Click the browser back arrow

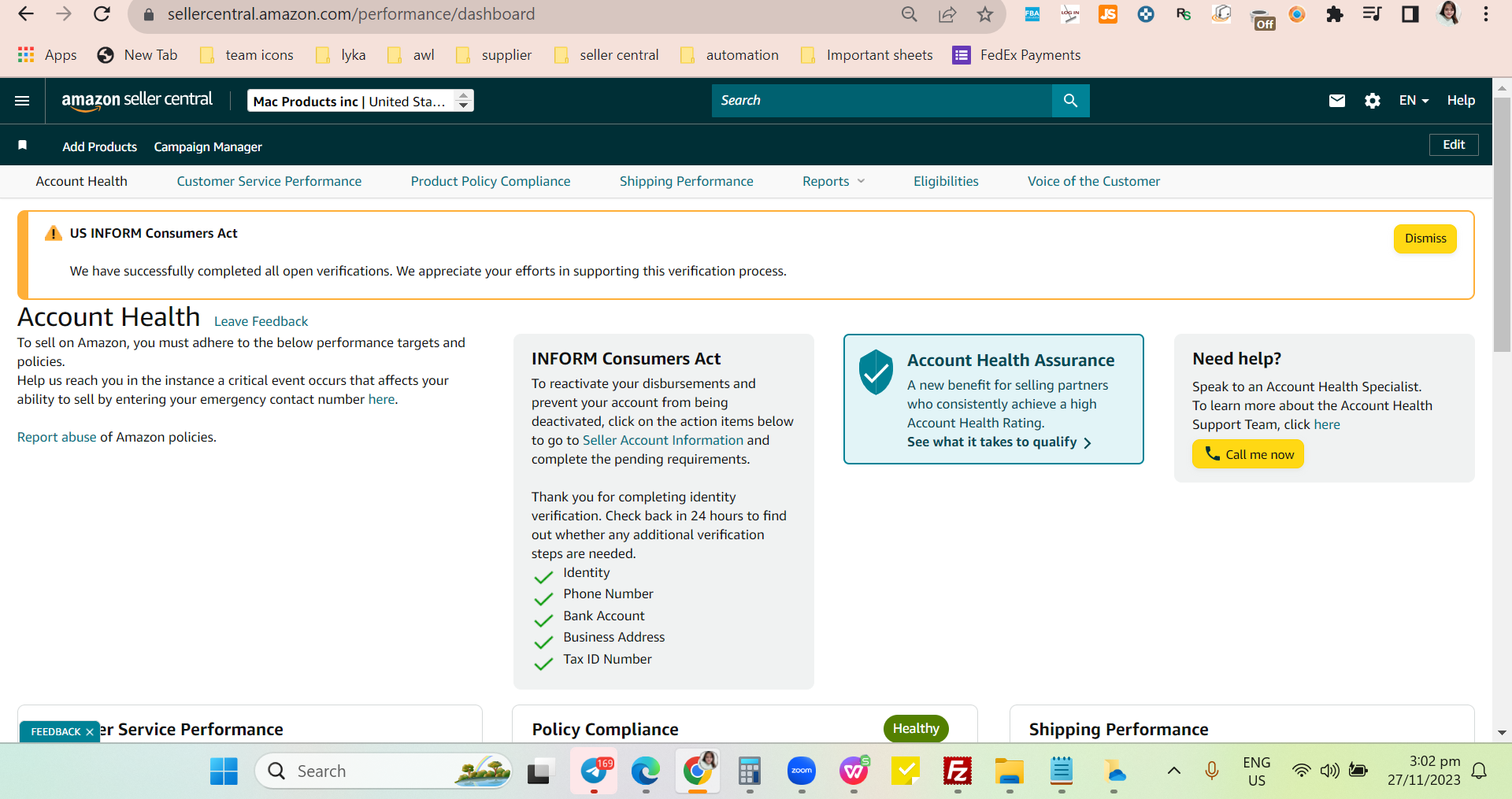click(26, 14)
